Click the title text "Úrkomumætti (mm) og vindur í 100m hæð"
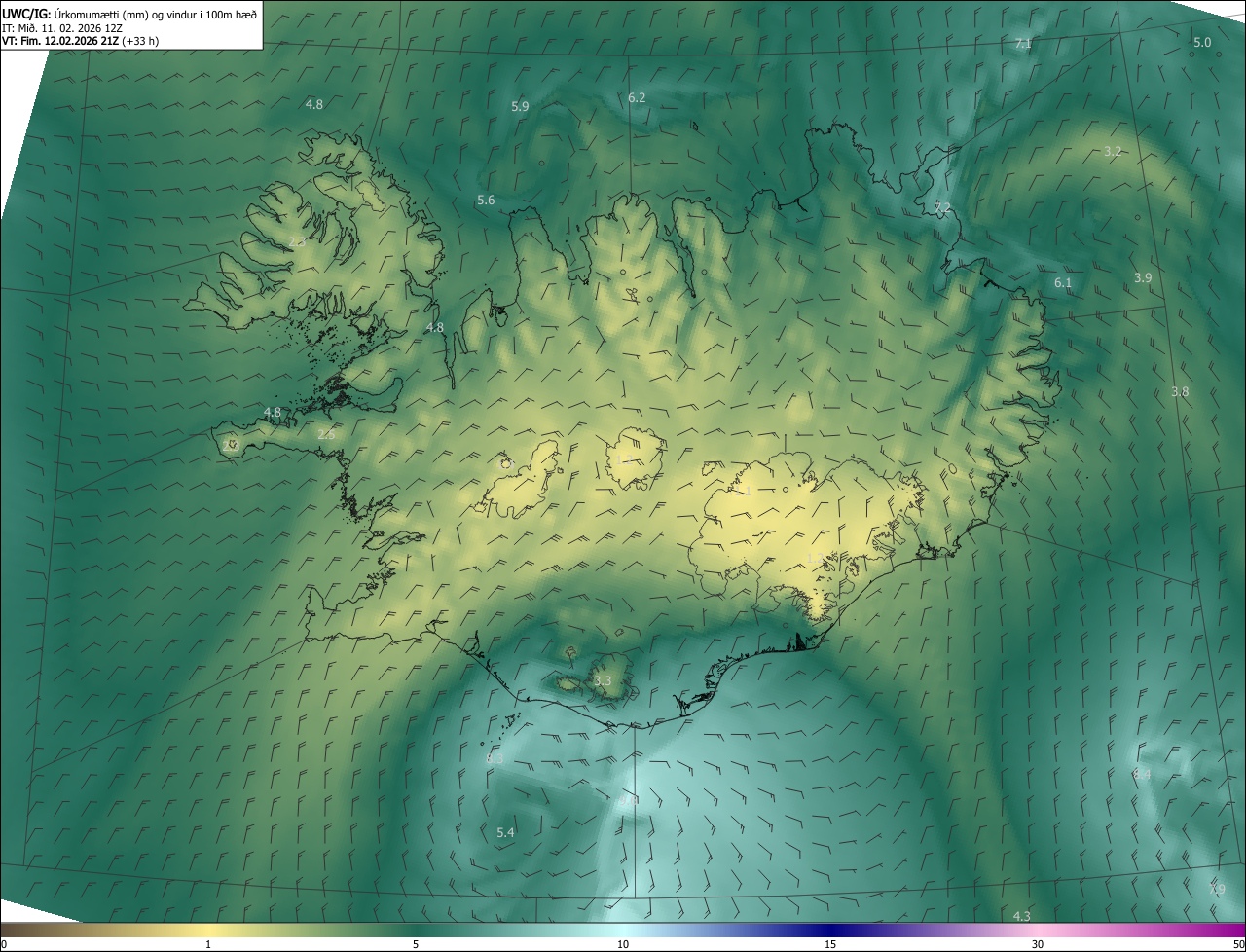The width and height of the screenshot is (1246, 952). tap(155, 14)
